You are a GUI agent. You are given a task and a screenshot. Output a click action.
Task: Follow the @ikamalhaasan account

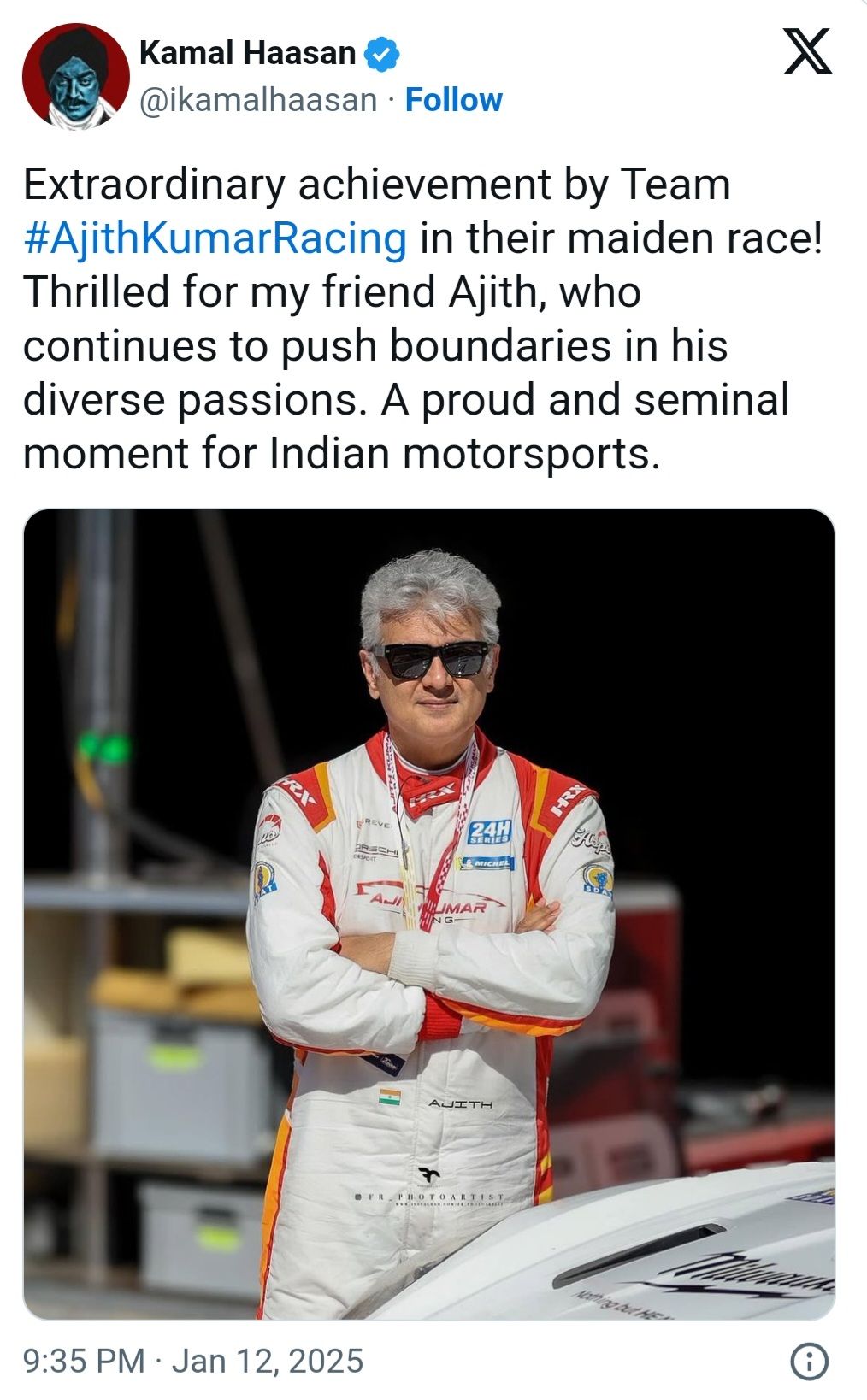click(x=453, y=100)
